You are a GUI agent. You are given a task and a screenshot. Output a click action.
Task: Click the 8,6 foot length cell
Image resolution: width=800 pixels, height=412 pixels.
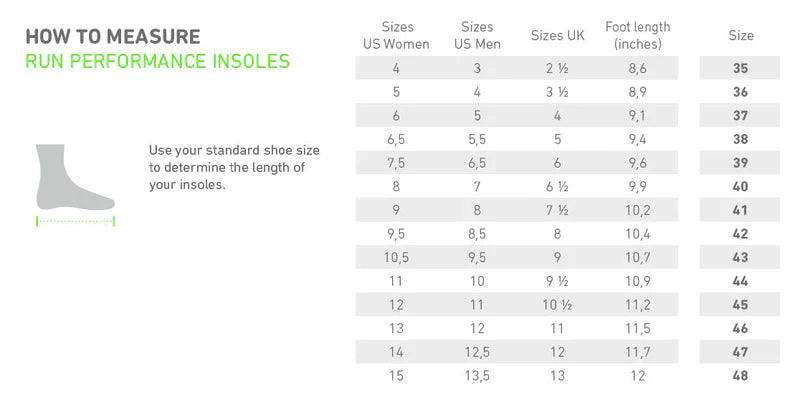coord(637,68)
